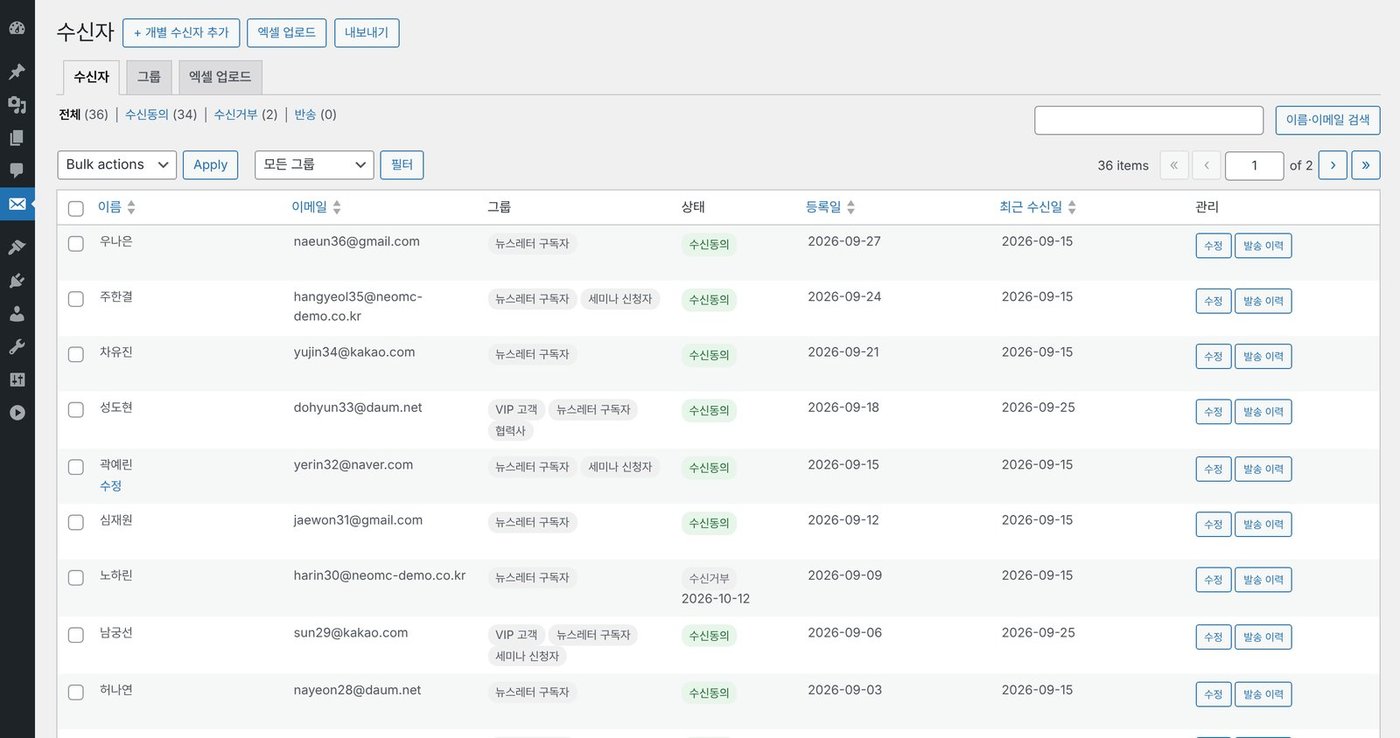The width and height of the screenshot is (1400, 738).
Task: Click the Apply button
Action: (x=210, y=165)
